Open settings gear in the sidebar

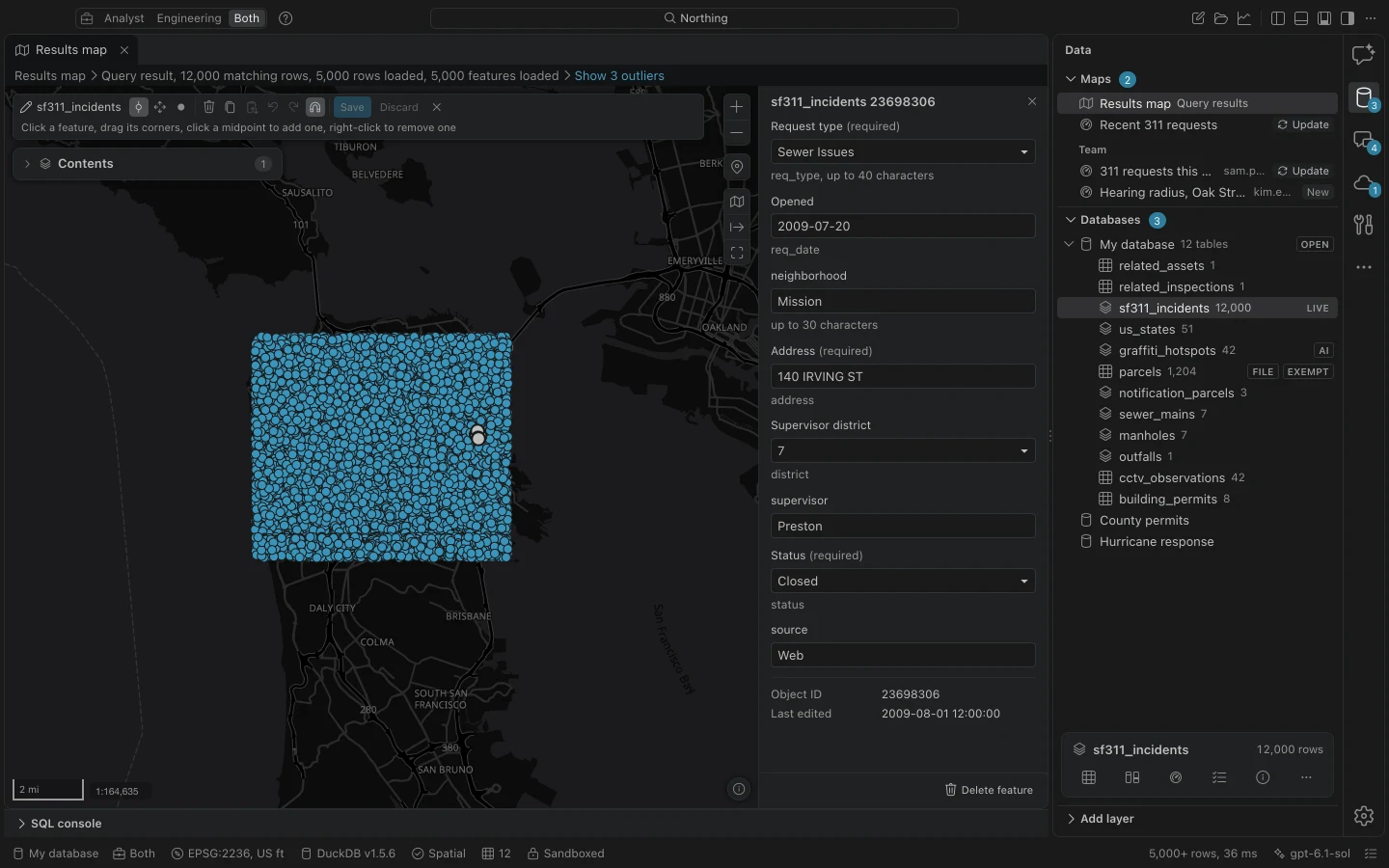click(x=1364, y=816)
